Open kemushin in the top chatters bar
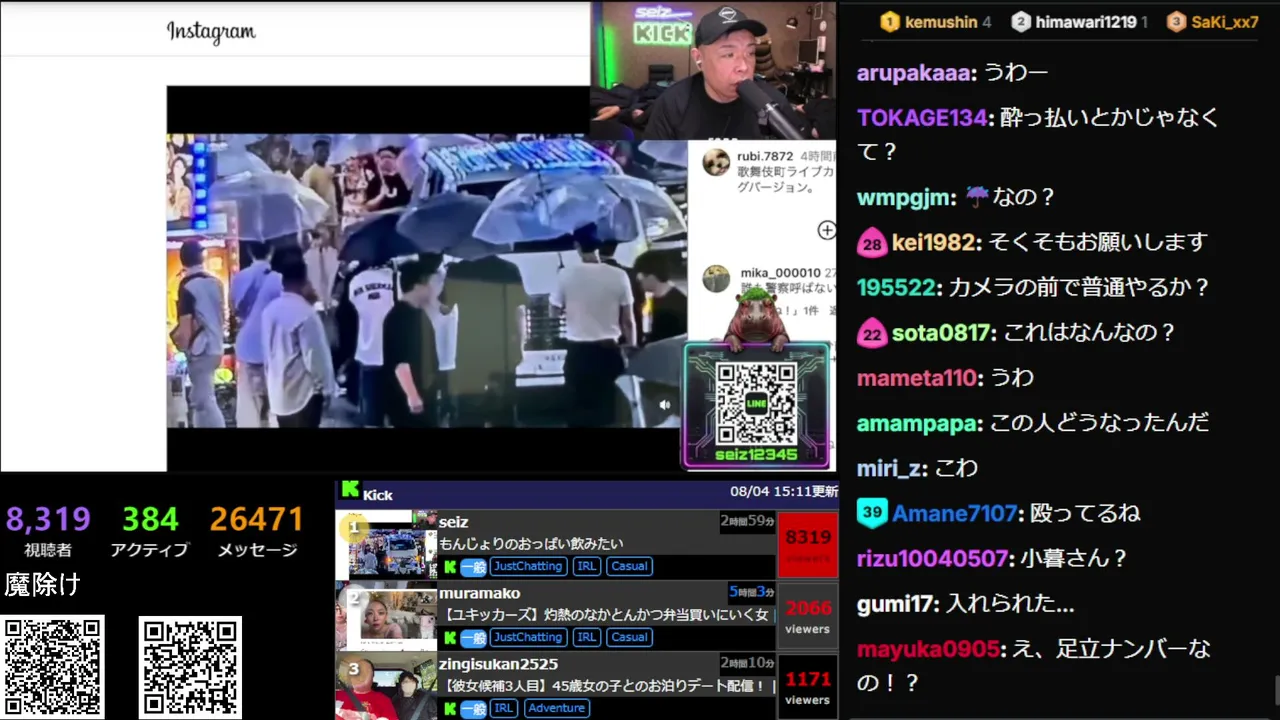This screenshot has width=1280, height=720. click(942, 22)
